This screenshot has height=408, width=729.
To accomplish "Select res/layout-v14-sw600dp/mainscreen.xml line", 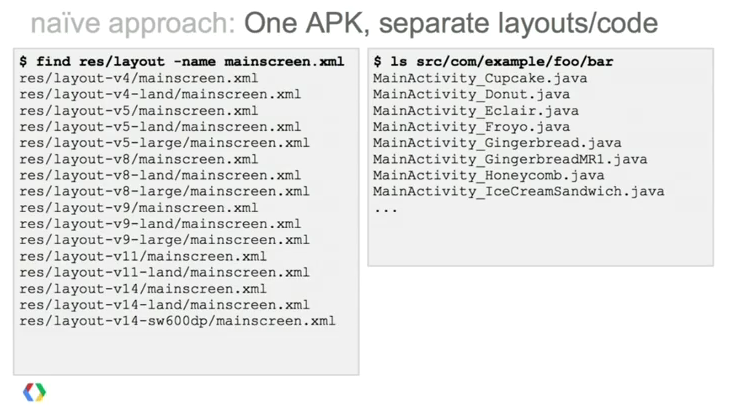I will click(177, 321).
